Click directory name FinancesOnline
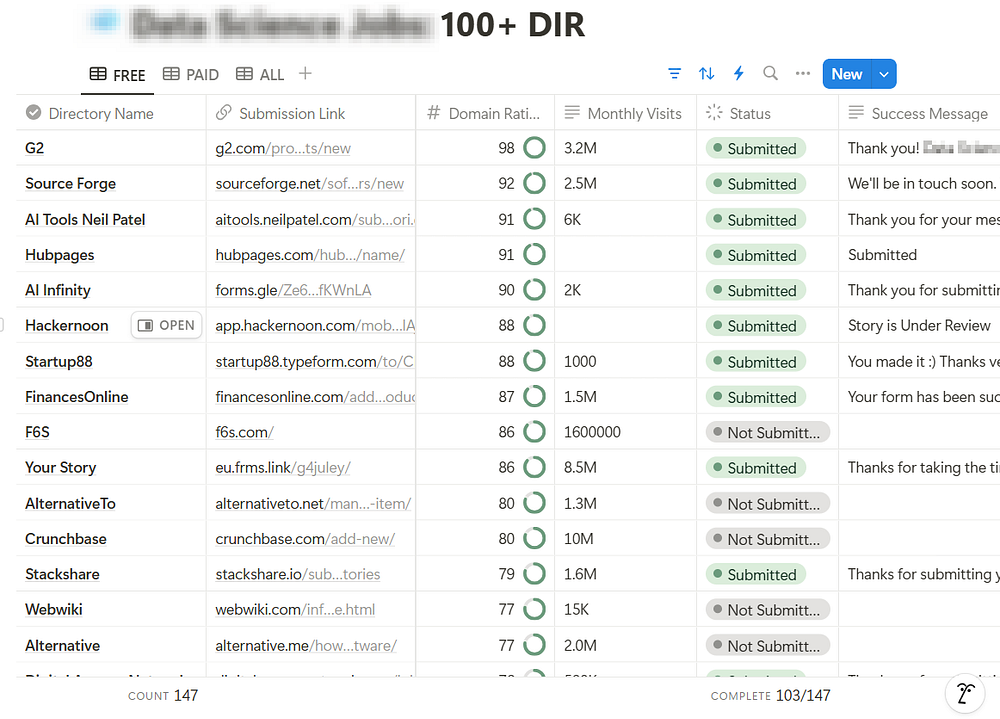This screenshot has width=1000, height=719. 77,397
